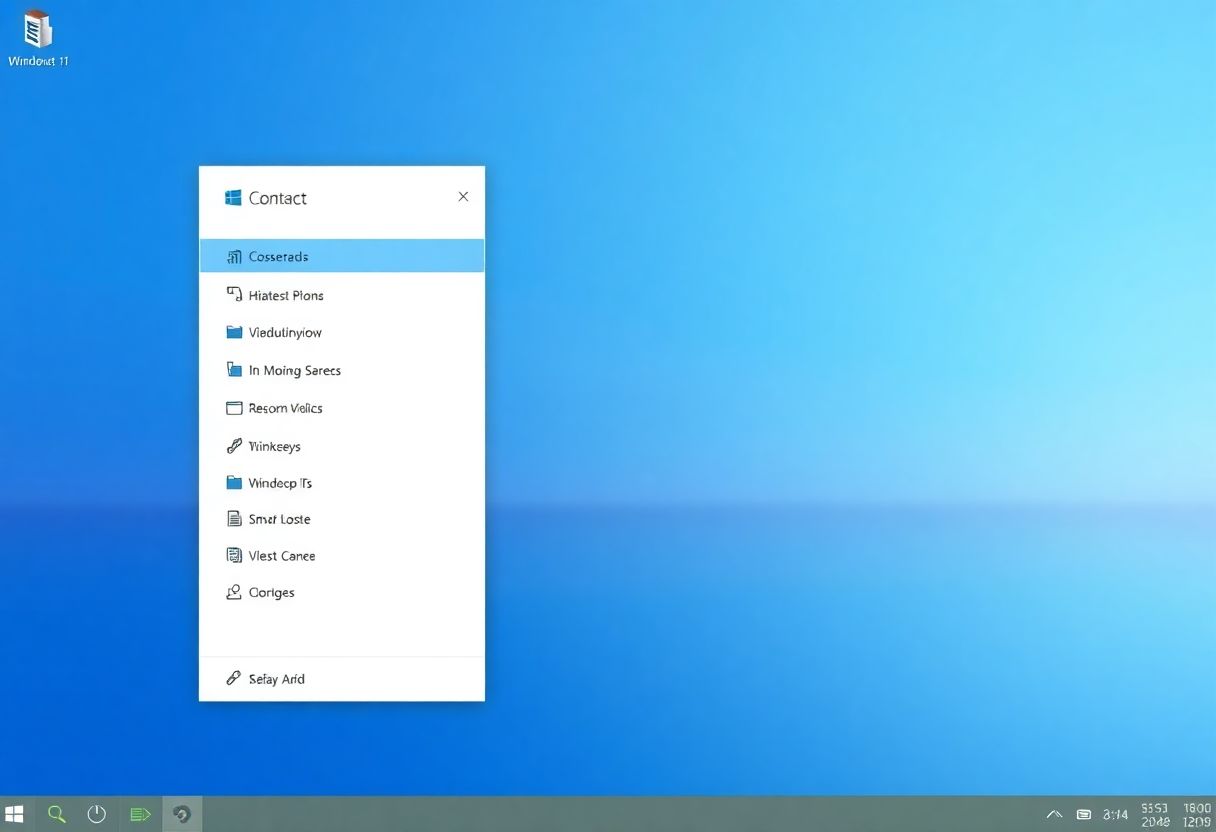Open the Coriges people icon

235,592
